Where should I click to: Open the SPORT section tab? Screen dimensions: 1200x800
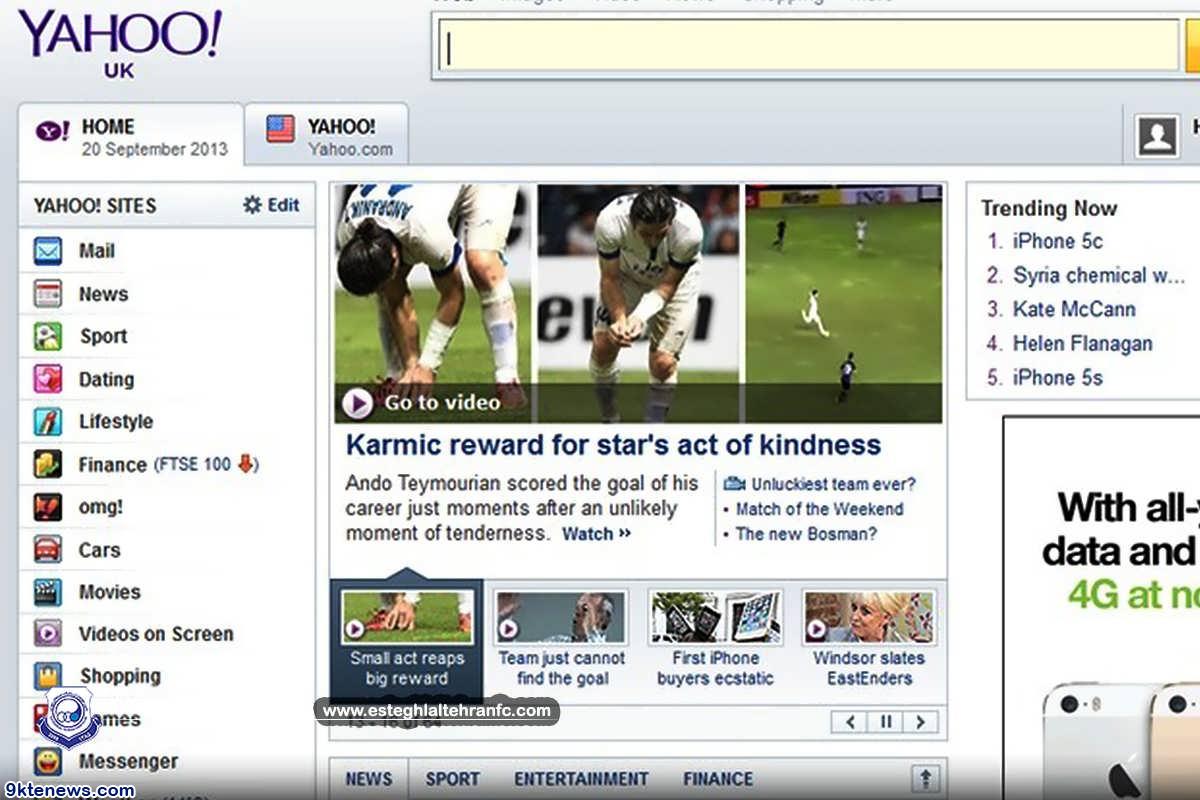tap(452, 779)
